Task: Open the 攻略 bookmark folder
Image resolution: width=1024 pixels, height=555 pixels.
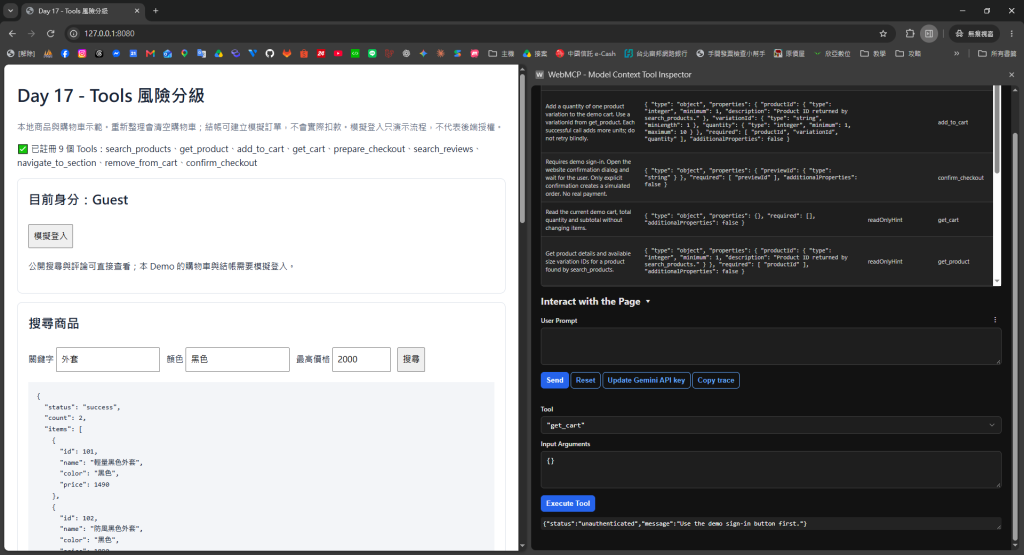Action: tap(908, 54)
